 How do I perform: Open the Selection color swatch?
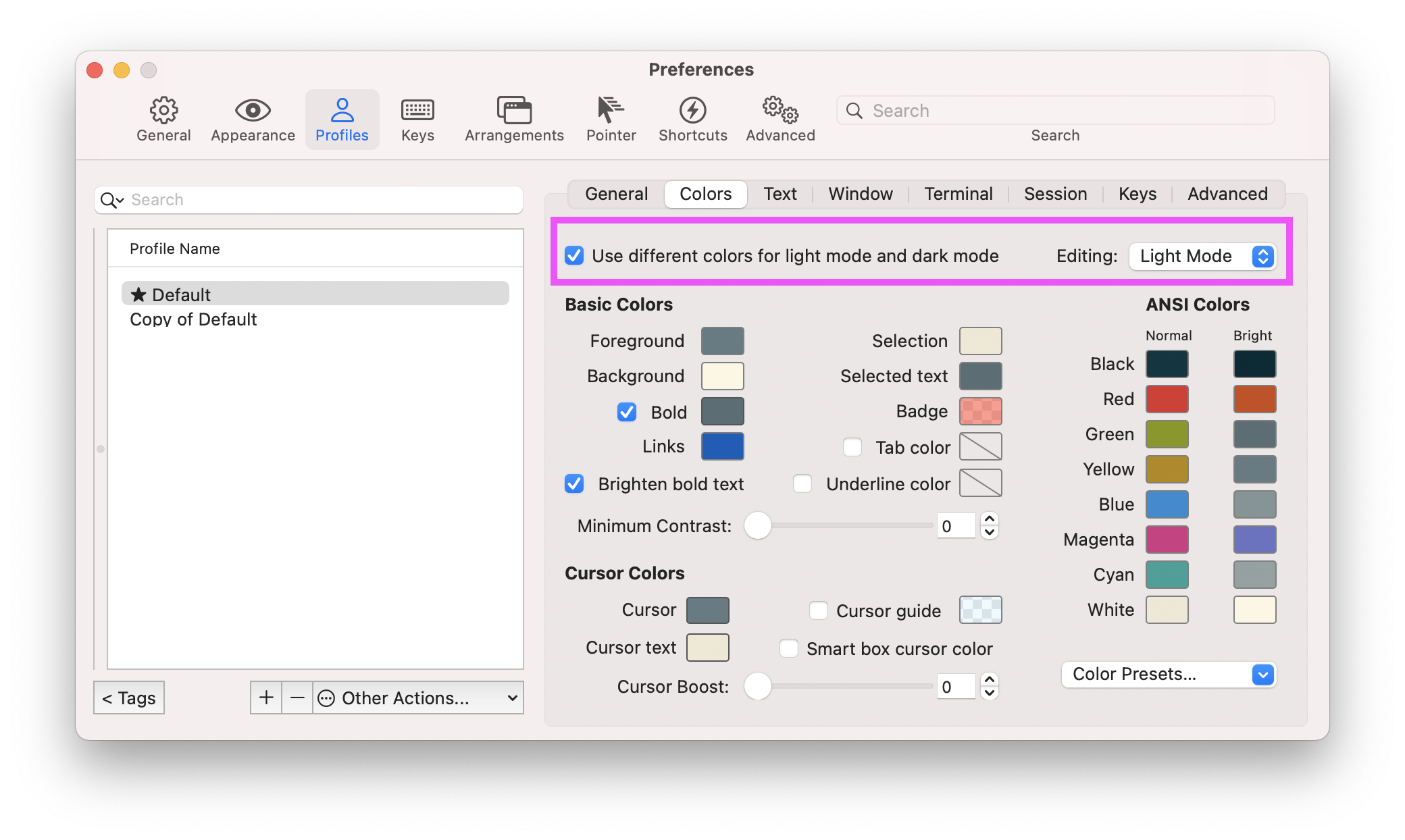tap(981, 341)
